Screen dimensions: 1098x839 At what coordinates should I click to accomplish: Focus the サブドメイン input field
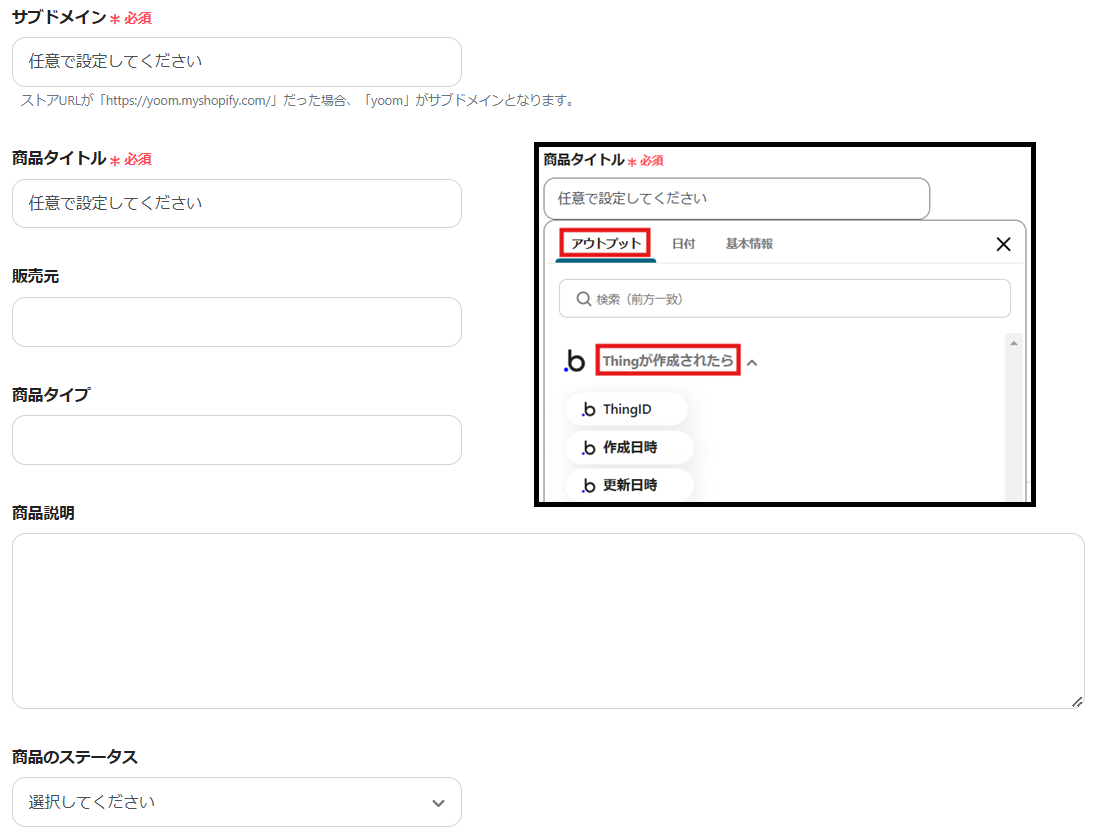[237, 62]
